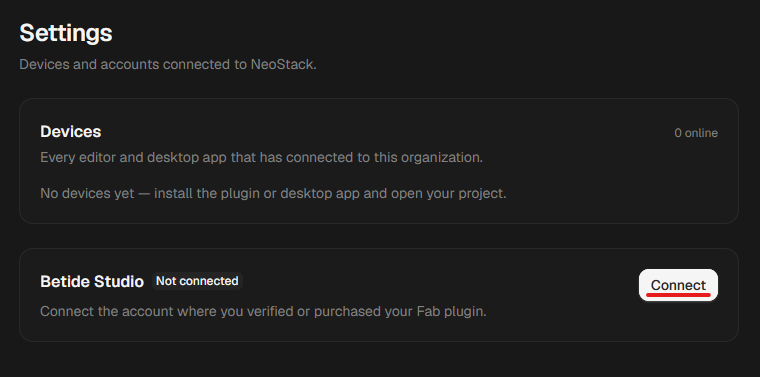
Task: Click the Betide Studio account title
Action: pos(92,282)
